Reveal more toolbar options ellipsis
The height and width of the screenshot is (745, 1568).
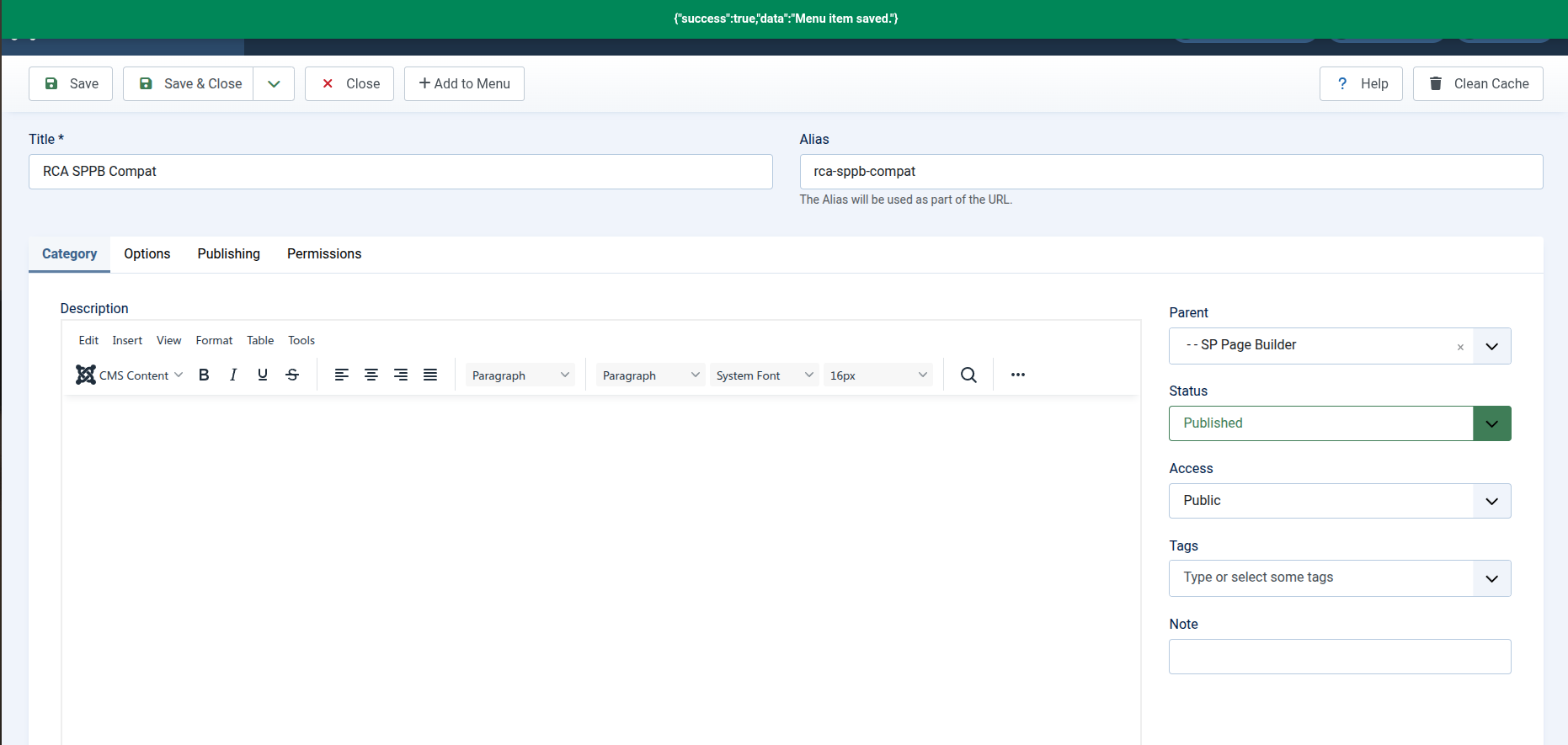point(1018,375)
